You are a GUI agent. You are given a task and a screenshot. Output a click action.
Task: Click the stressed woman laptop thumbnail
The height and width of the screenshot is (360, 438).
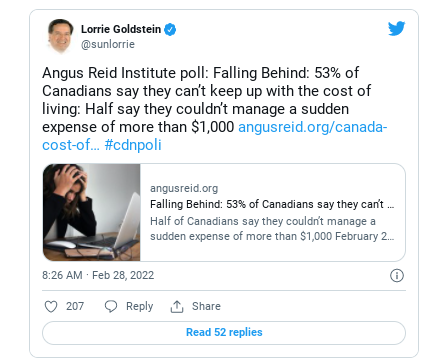click(x=92, y=212)
